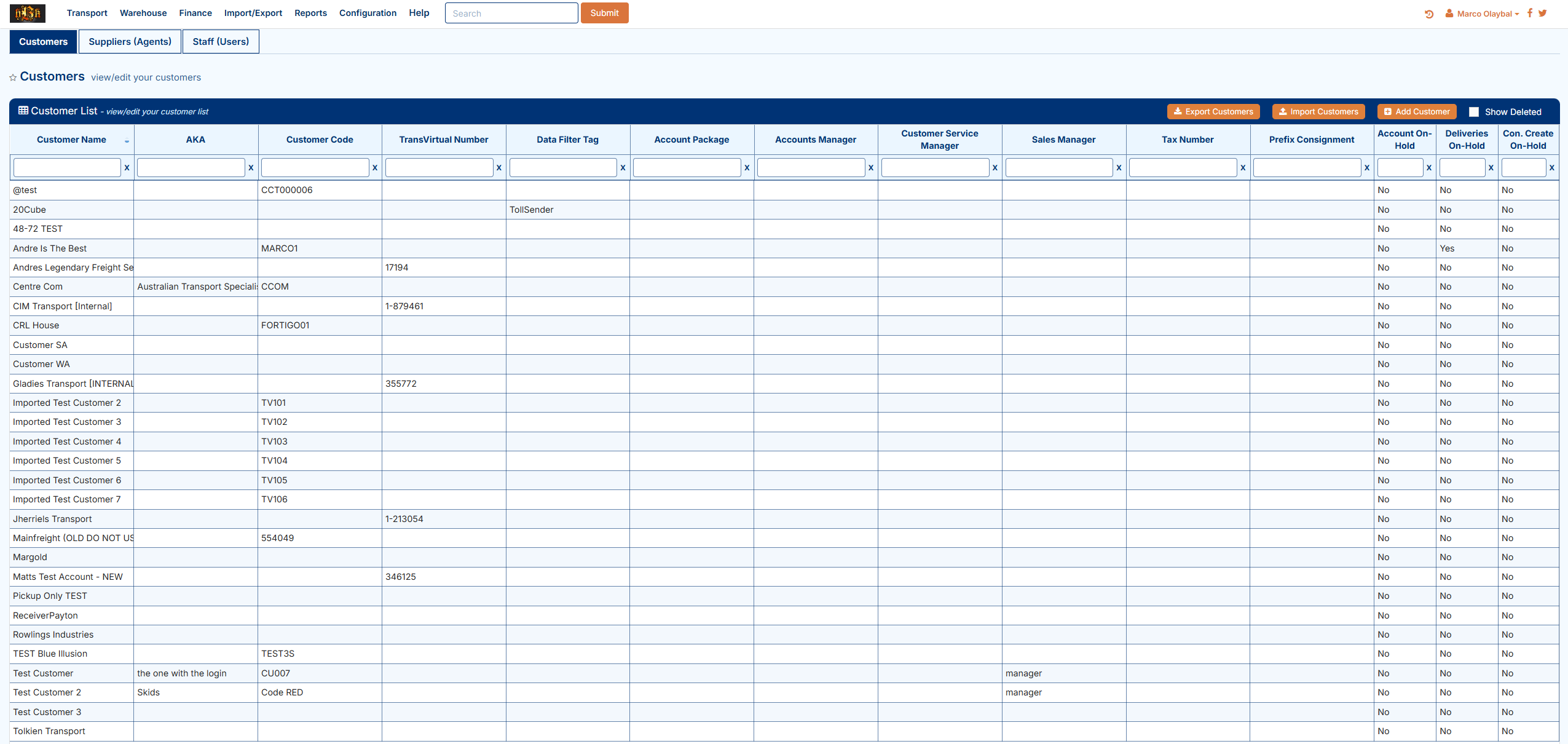The height and width of the screenshot is (744, 1568).
Task: Click the favorite star beside Customers heading
Action: coord(13,77)
